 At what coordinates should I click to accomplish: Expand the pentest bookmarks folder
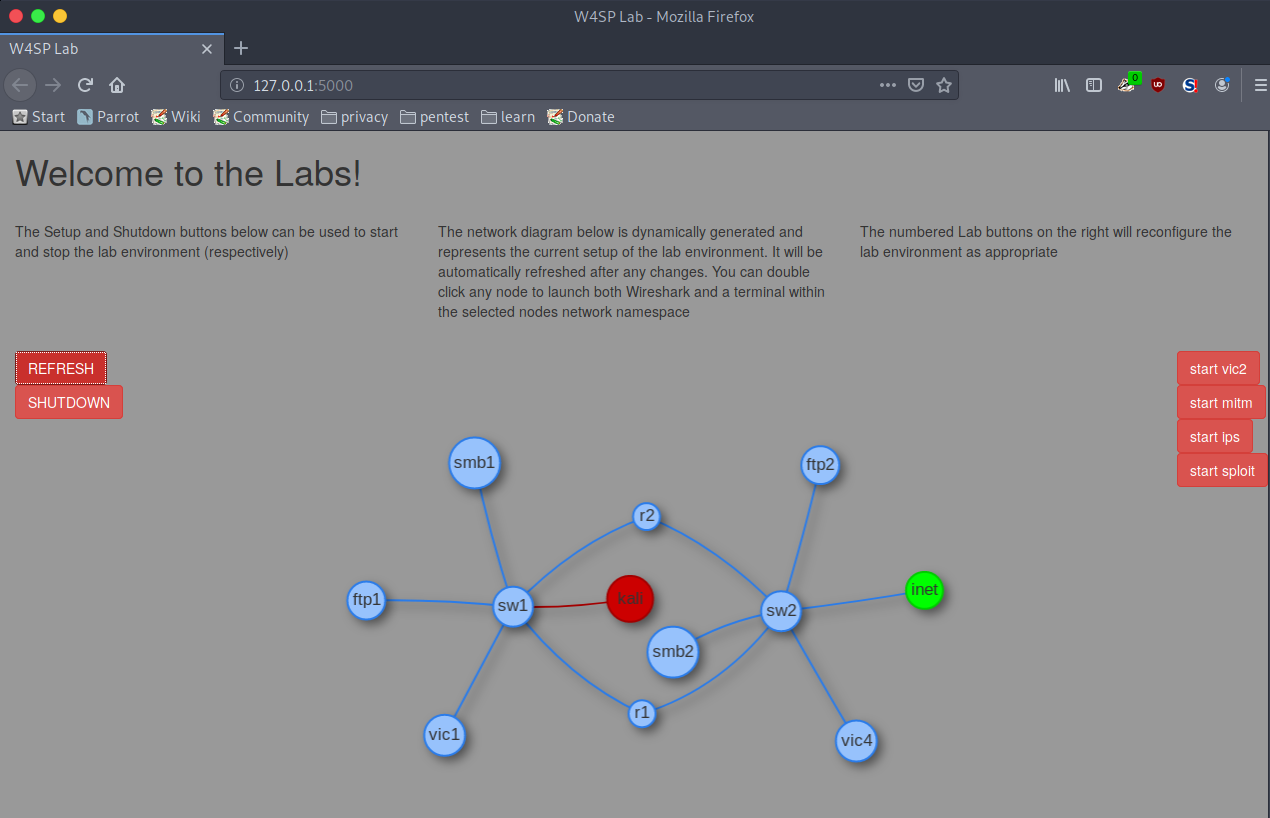434,117
